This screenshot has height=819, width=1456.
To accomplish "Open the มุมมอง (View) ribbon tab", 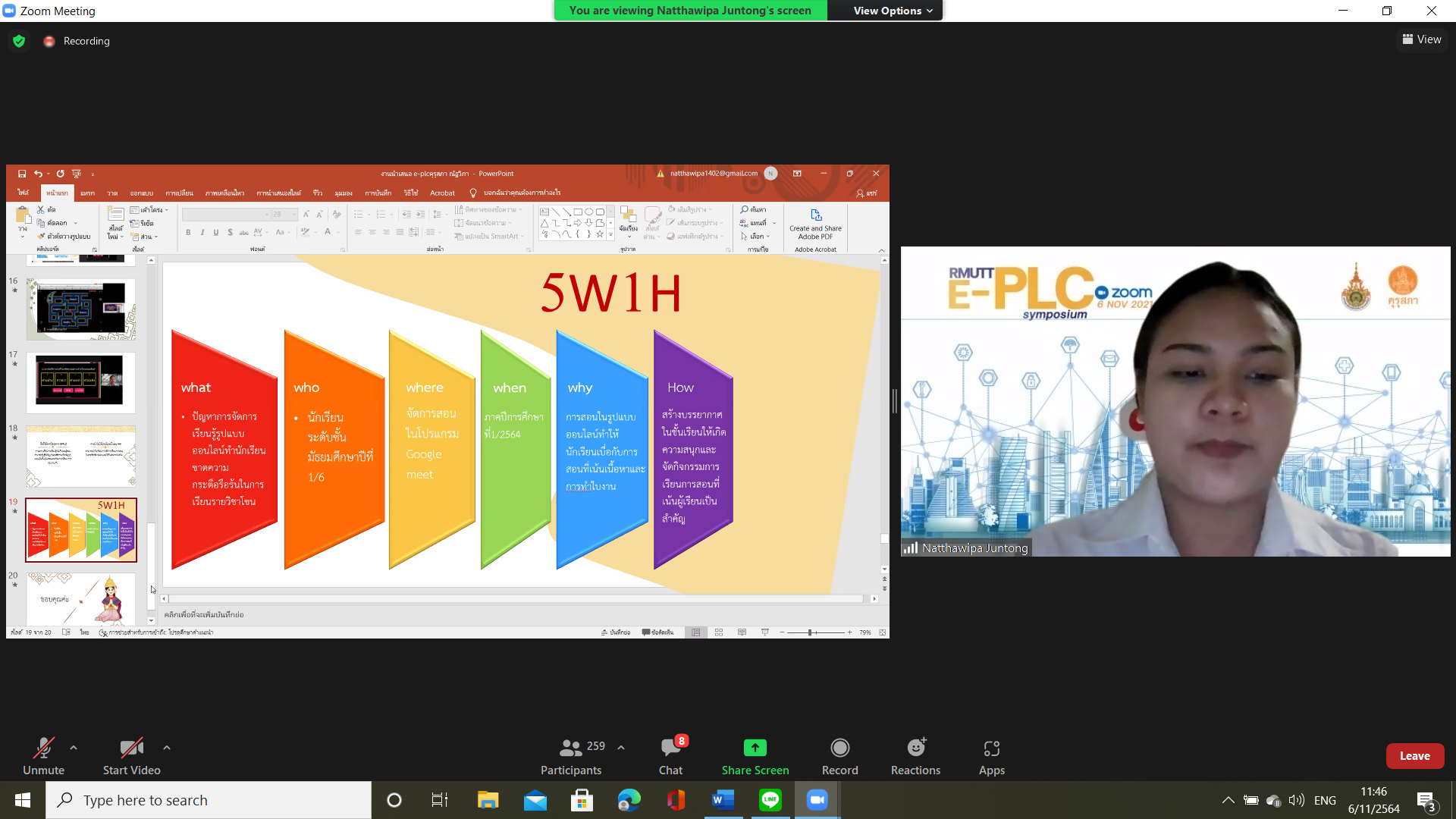I will point(344,193).
